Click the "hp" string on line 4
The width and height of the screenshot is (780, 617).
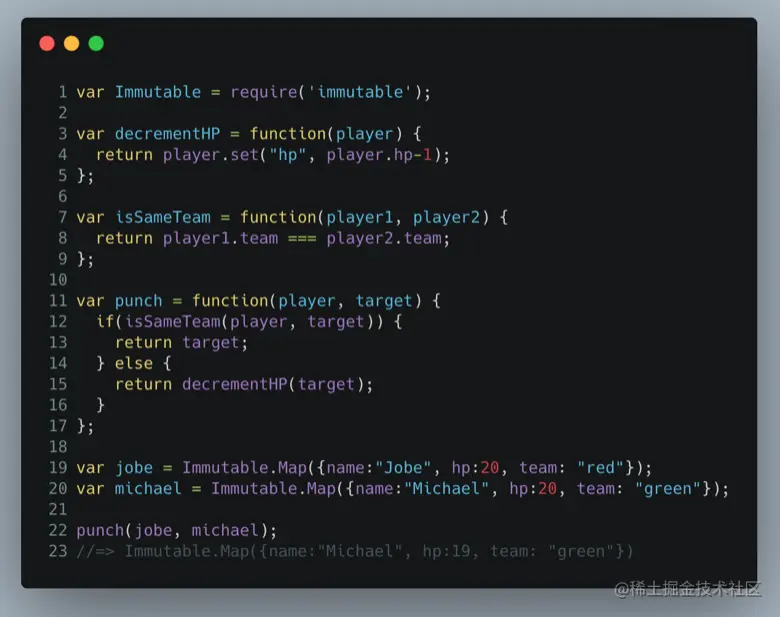pos(288,155)
